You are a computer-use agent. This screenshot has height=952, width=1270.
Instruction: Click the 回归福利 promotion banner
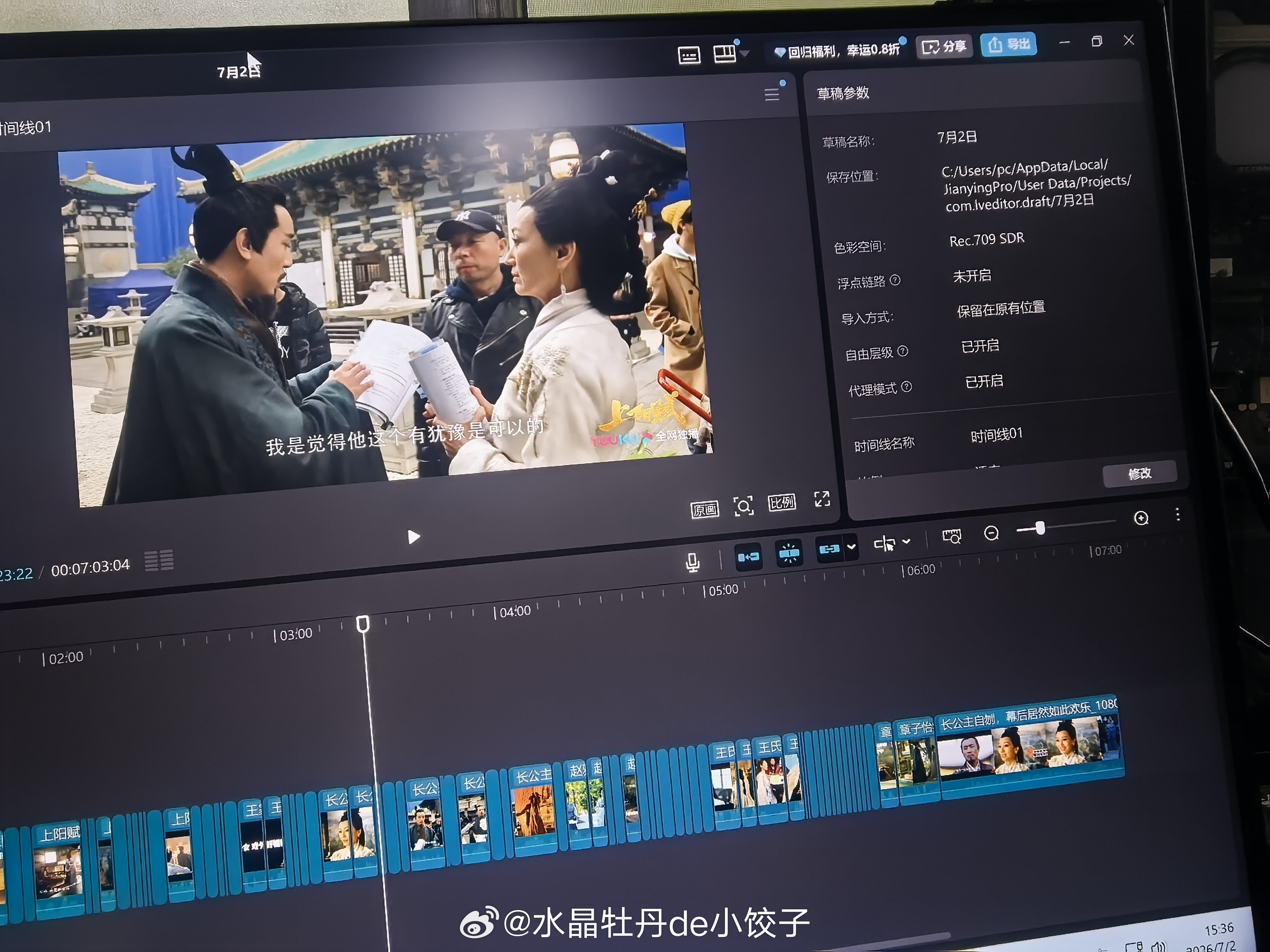pyautogui.click(x=838, y=51)
